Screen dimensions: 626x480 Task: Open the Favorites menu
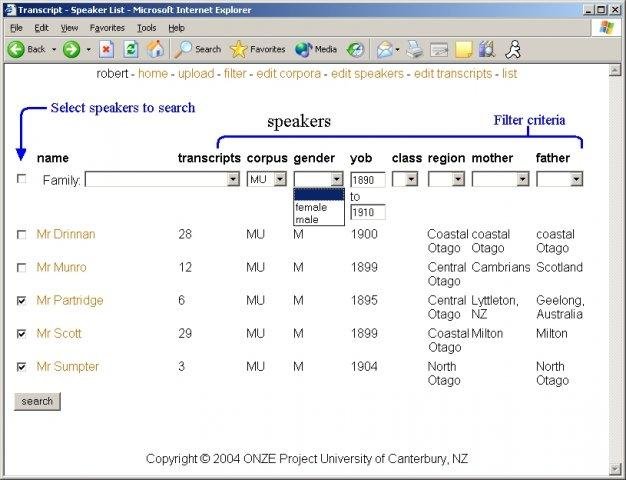click(107, 28)
